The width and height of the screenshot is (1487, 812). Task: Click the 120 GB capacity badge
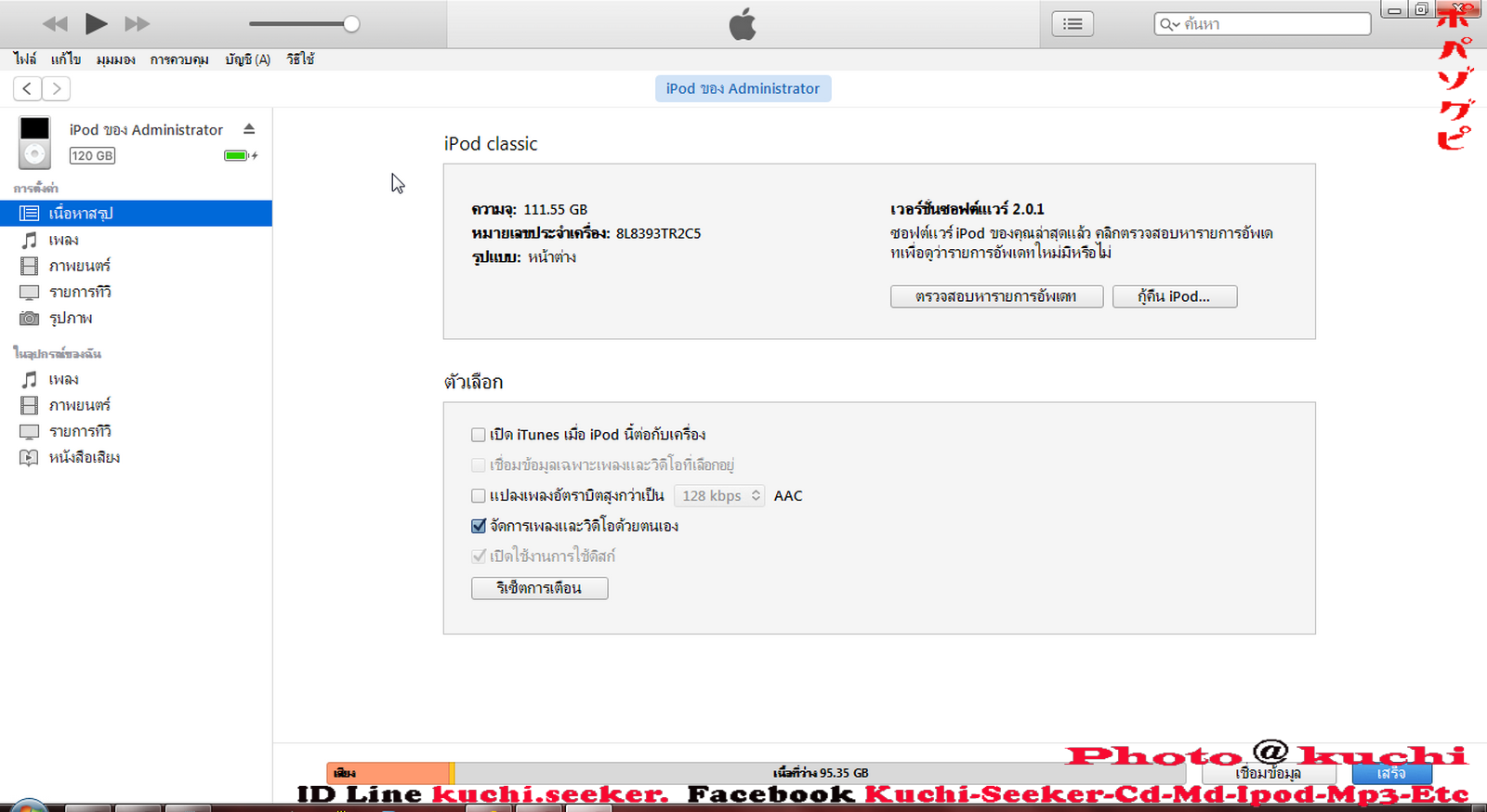tap(92, 156)
